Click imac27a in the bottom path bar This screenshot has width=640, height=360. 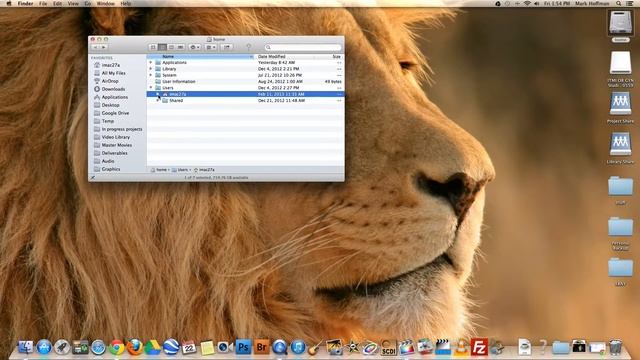pos(204,170)
